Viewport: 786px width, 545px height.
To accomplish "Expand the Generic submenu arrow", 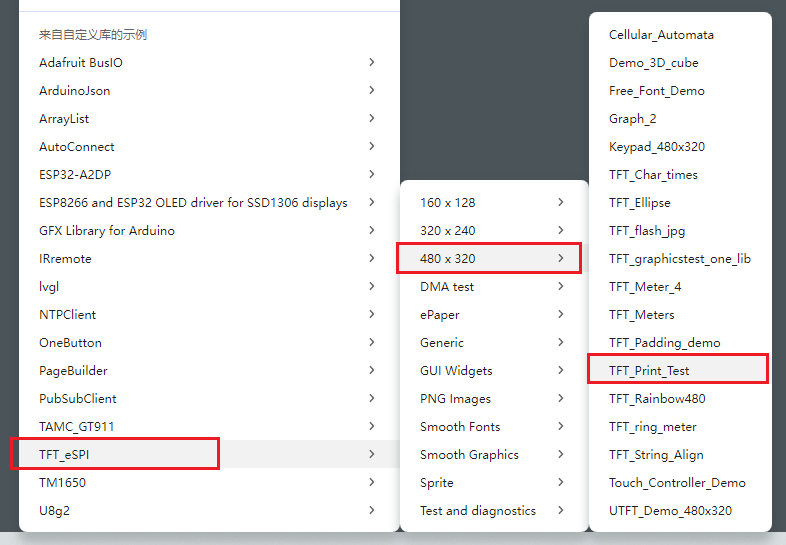I will (561, 343).
